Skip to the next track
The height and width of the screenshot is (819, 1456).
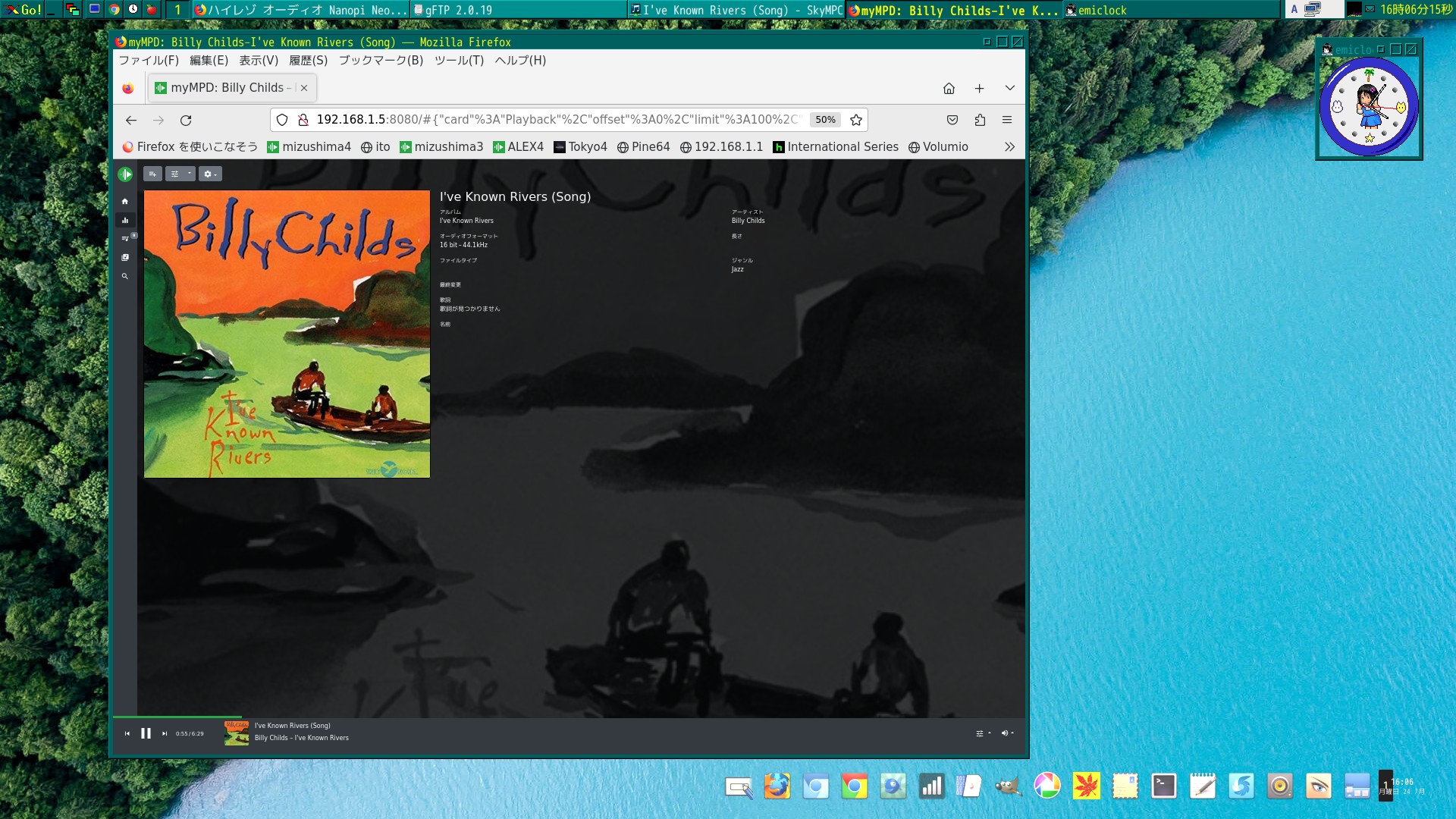pos(165,734)
